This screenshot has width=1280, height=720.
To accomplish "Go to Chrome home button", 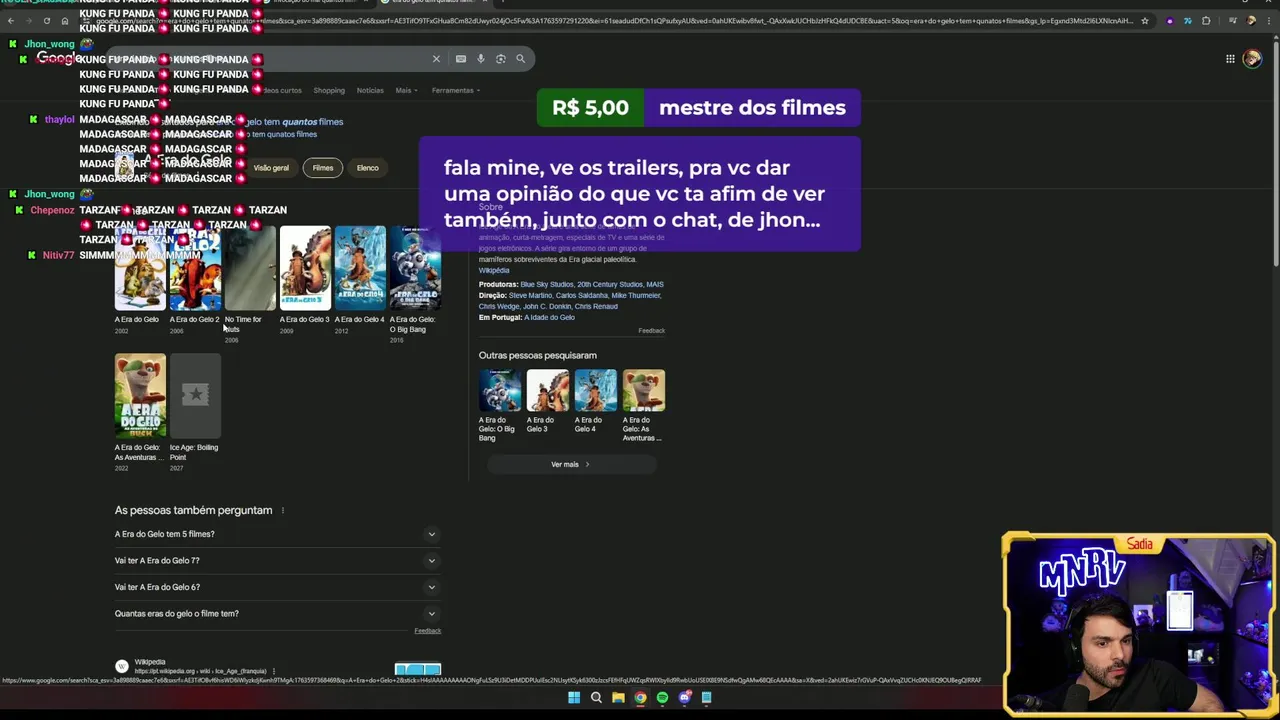I will point(65,20).
